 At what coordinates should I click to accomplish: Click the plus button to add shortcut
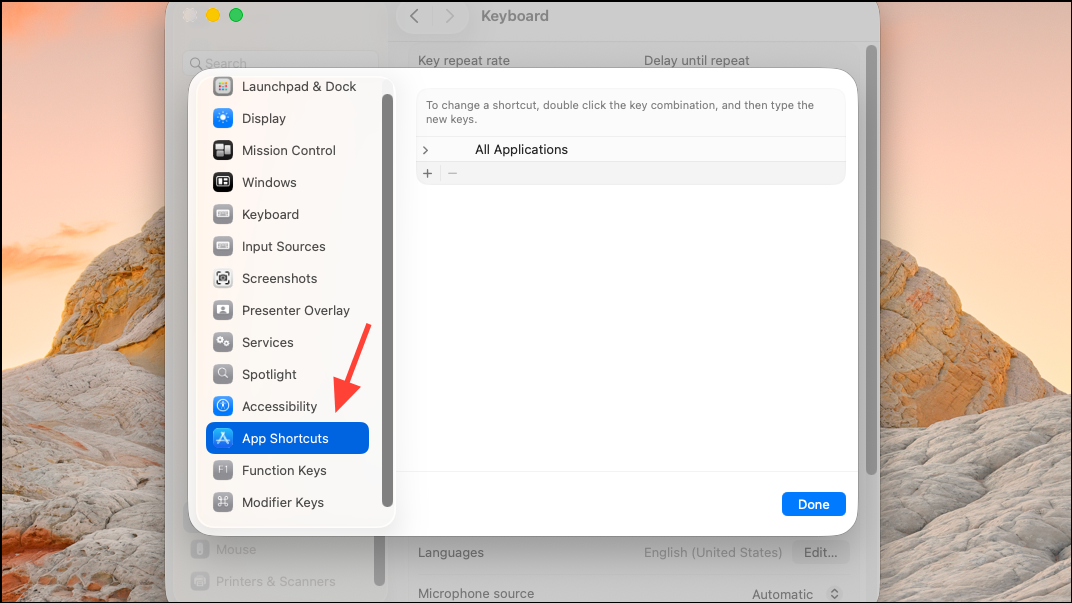(427, 174)
